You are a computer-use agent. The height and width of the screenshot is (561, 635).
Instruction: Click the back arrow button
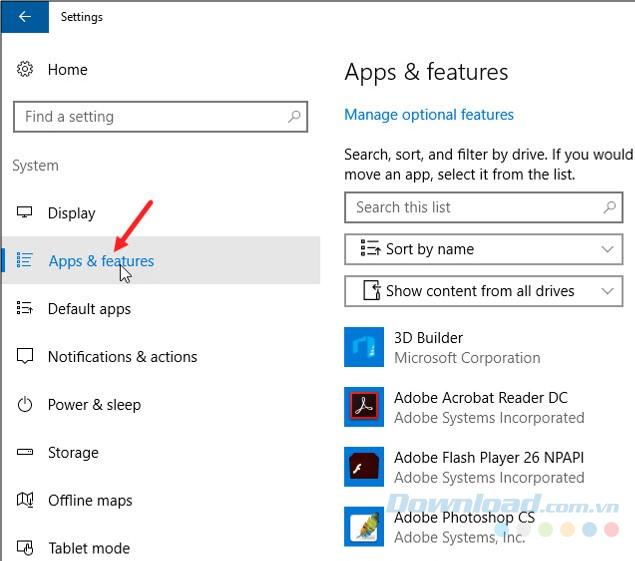(25, 17)
